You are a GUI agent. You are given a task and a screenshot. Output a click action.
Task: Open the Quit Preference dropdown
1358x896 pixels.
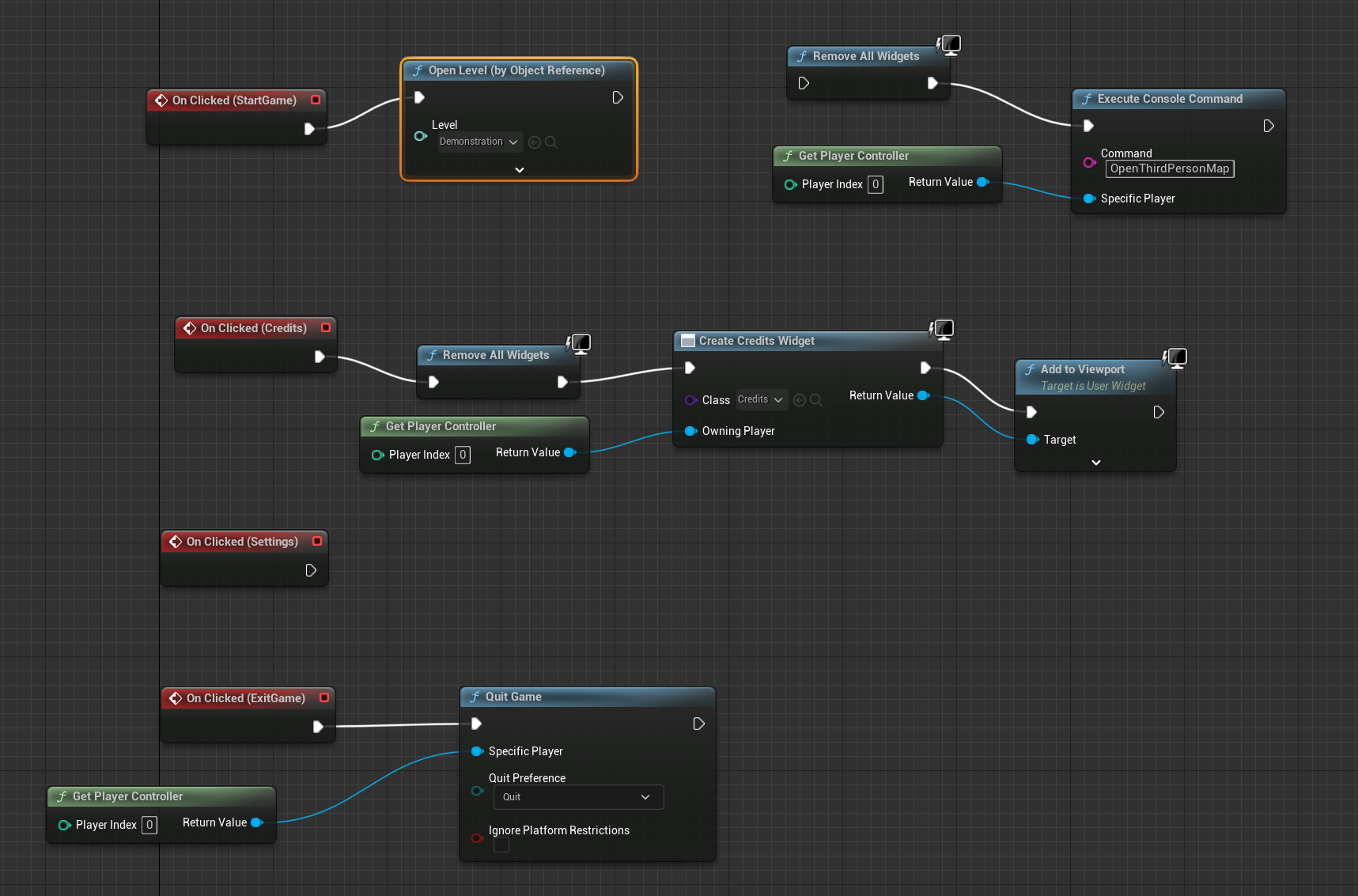click(x=578, y=797)
